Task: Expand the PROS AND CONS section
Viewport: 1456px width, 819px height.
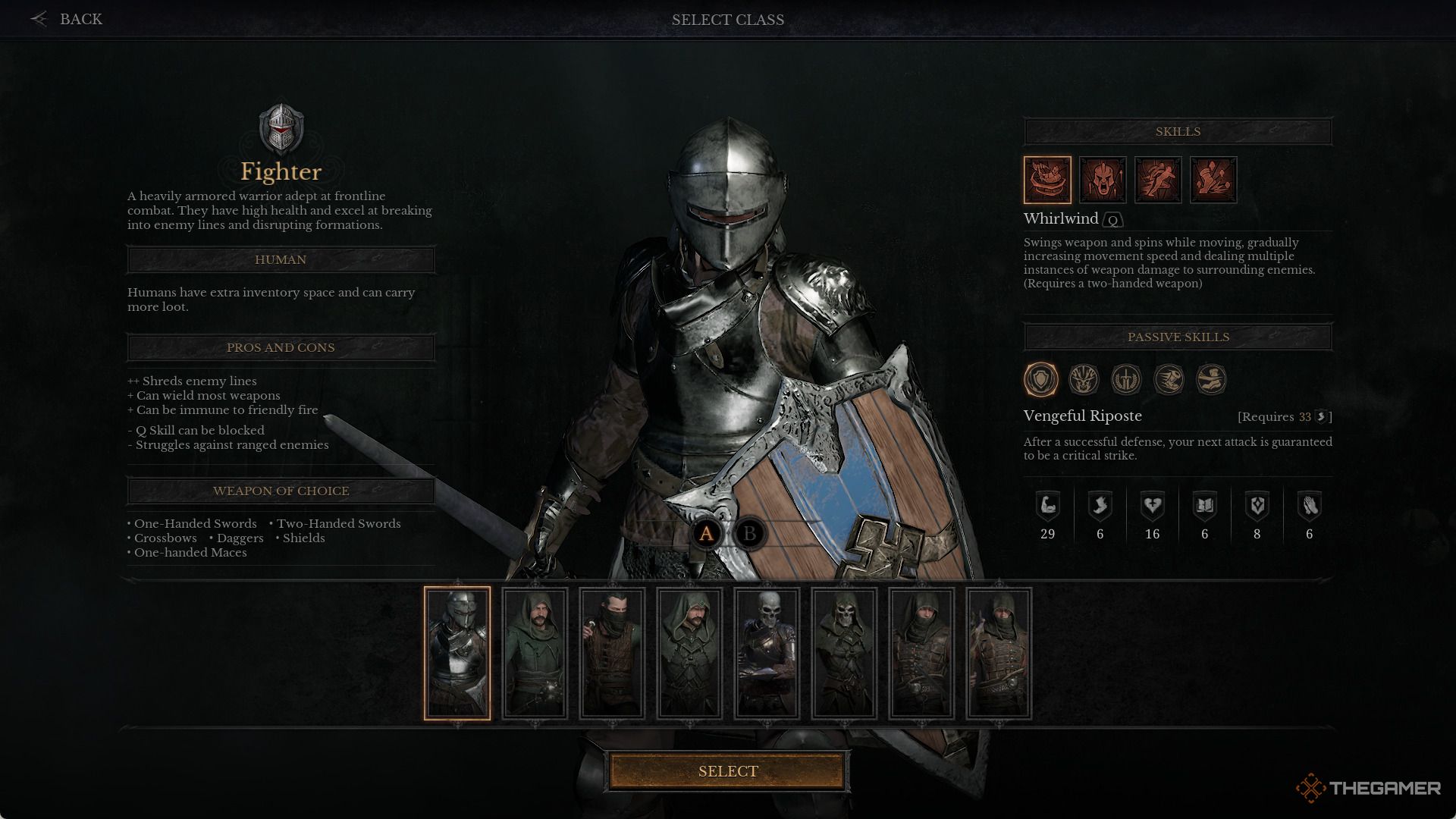Action: tap(280, 347)
